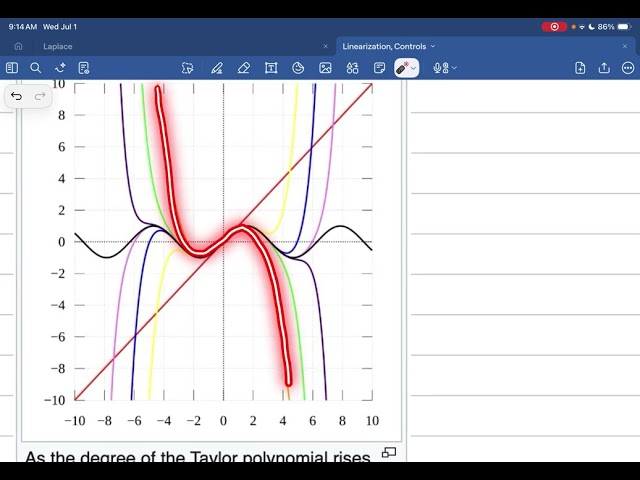This screenshot has height=480, width=640.
Task: Open the audio recording microphone tool
Action: 440,68
